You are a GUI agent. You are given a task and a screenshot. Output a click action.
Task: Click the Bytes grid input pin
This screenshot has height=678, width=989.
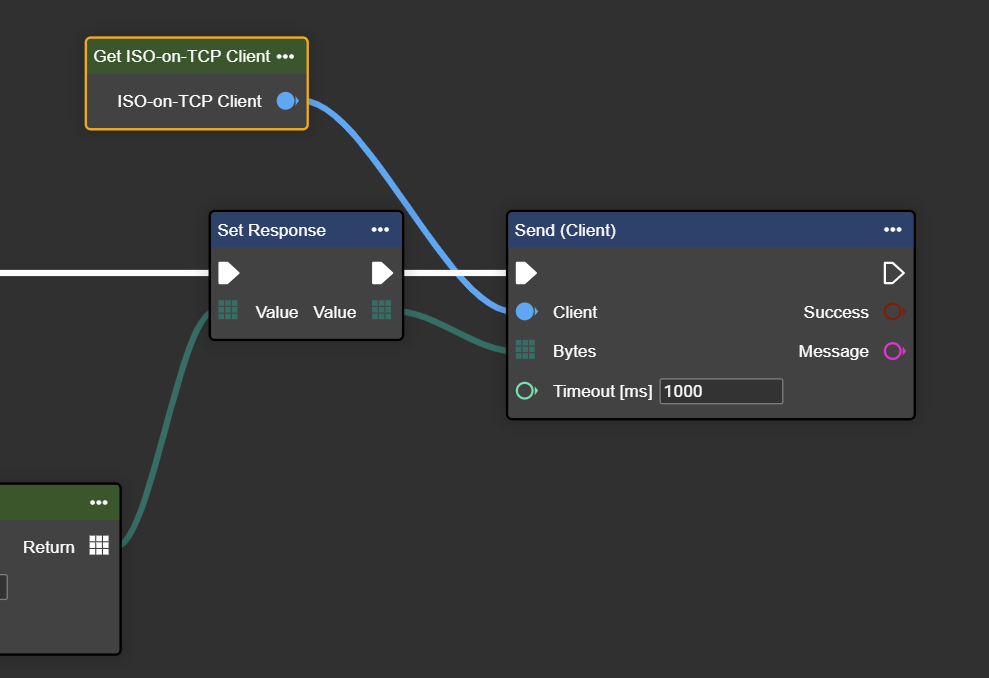pyautogui.click(x=525, y=350)
